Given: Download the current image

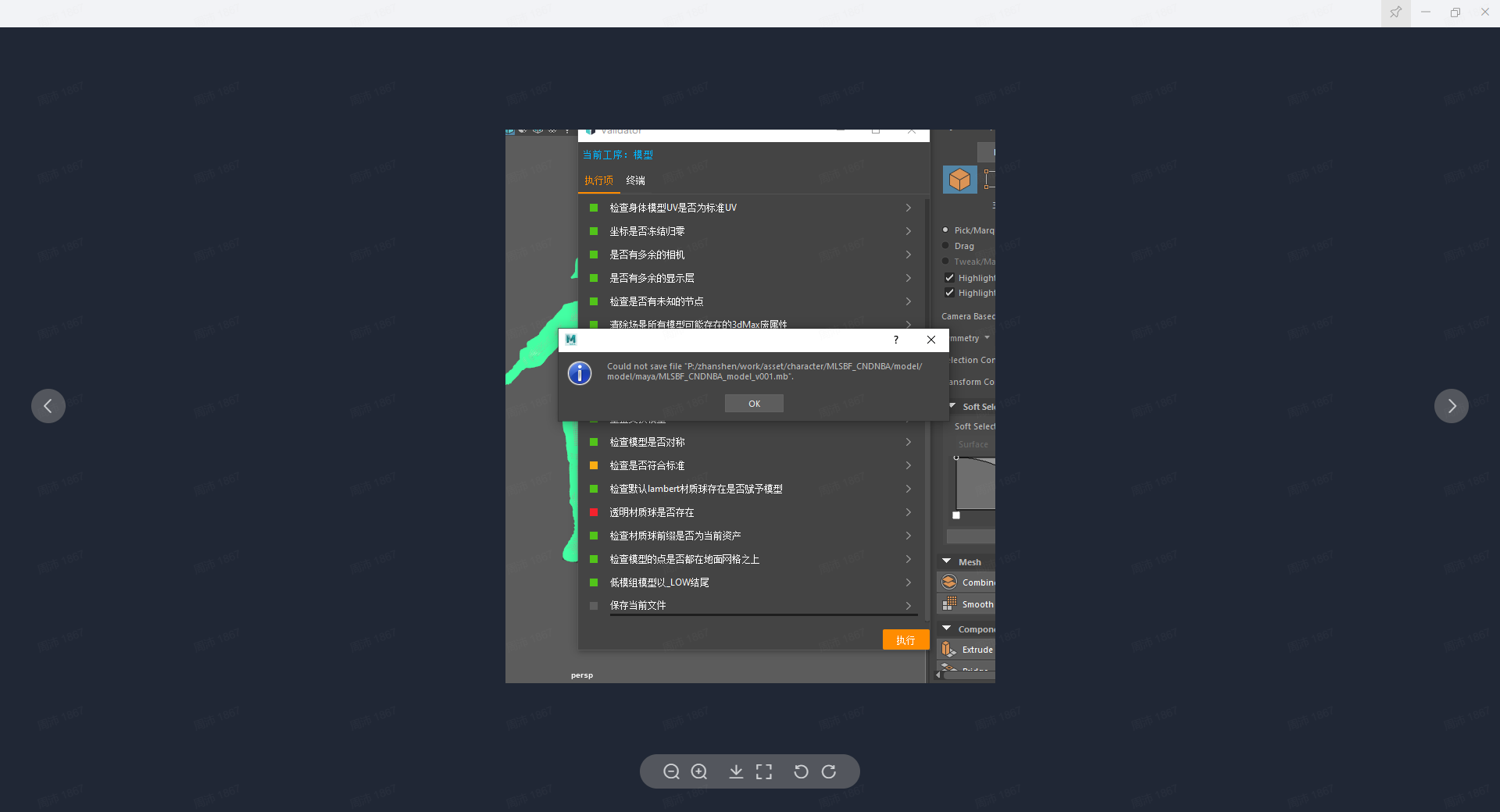Looking at the screenshot, I should pos(736,771).
